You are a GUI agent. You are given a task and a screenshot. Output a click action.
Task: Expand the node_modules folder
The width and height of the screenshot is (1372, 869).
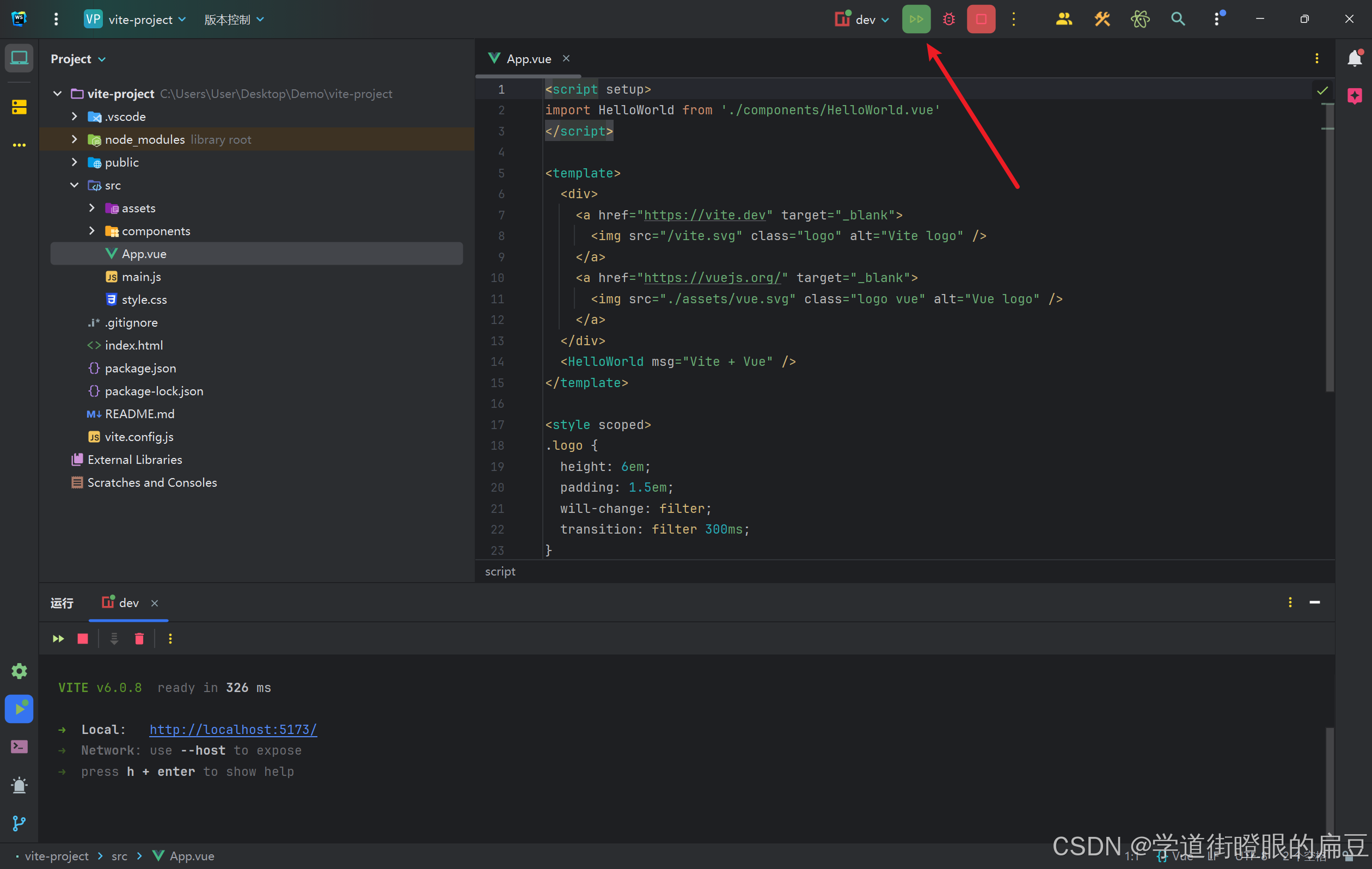75,139
